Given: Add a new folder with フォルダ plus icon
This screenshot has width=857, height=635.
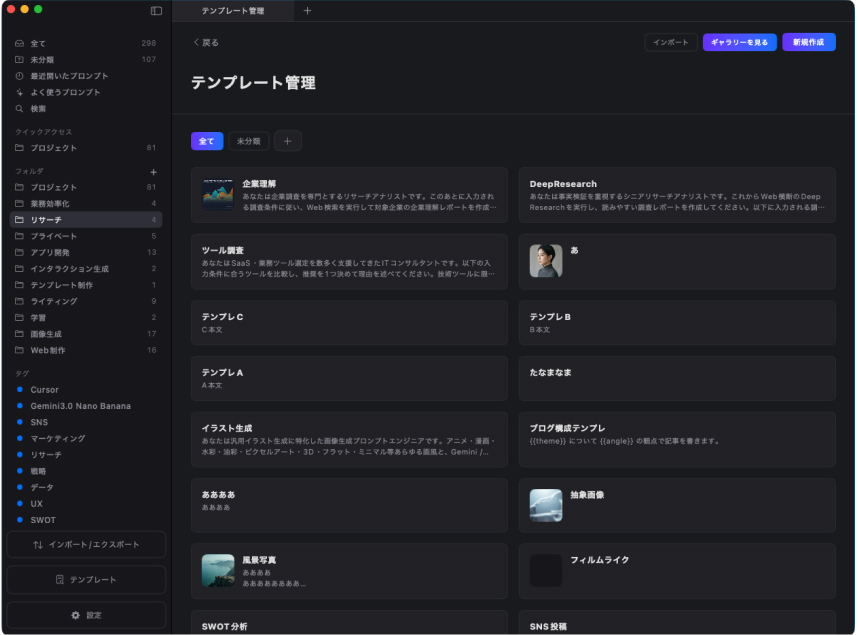Looking at the screenshot, I should click(x=154, y=172).
